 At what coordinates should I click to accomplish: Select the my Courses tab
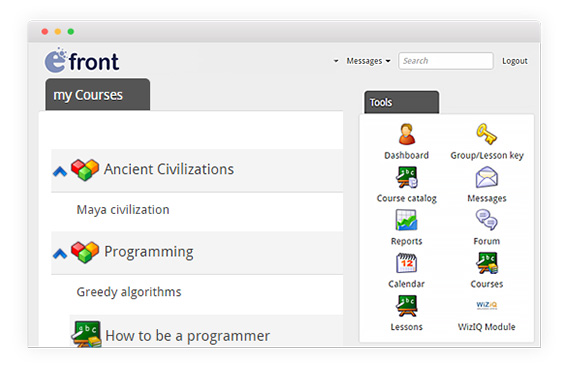[x=98, y=94]
